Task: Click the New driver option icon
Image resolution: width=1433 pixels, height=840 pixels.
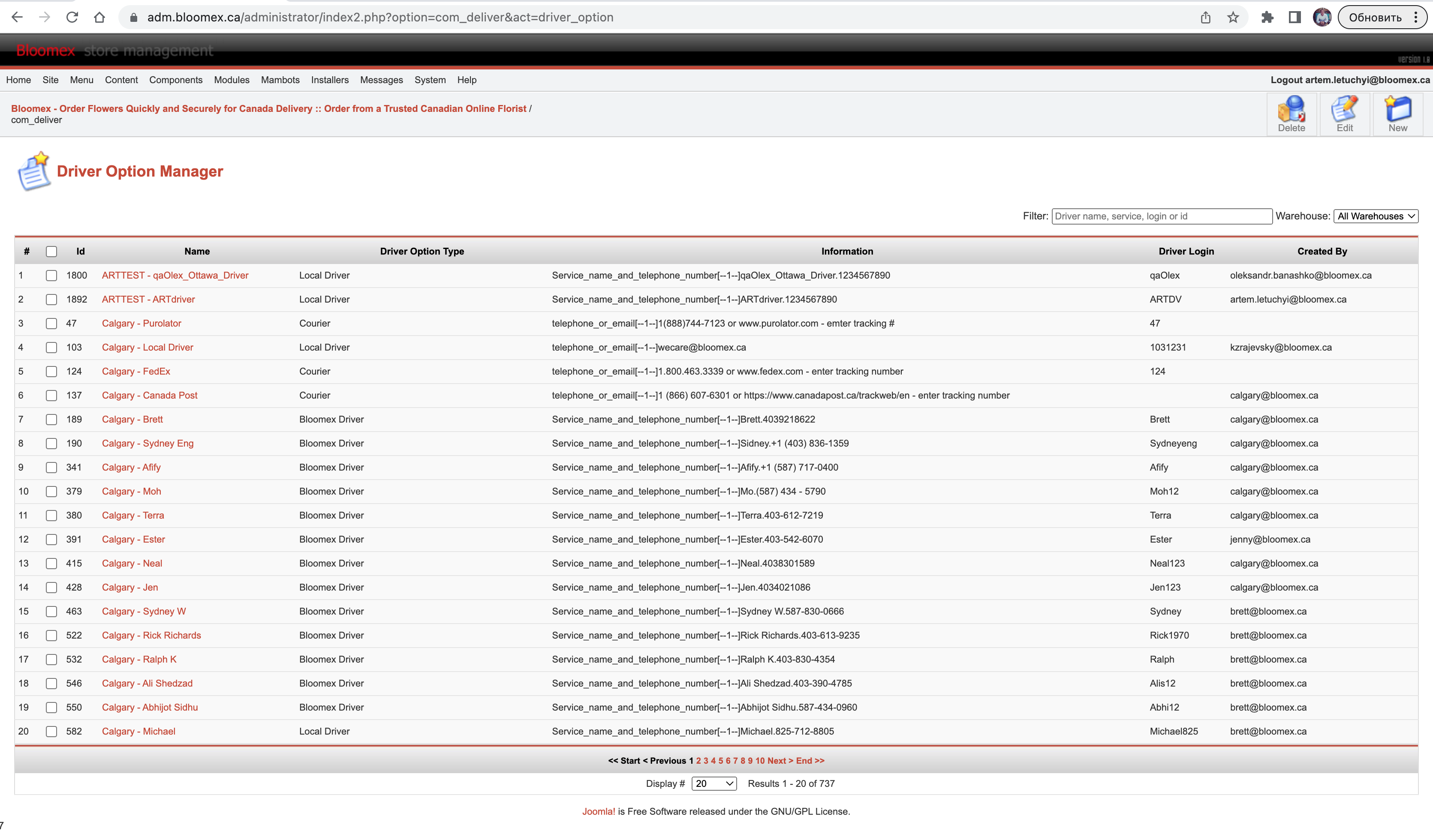Action: coord(1398,114)
